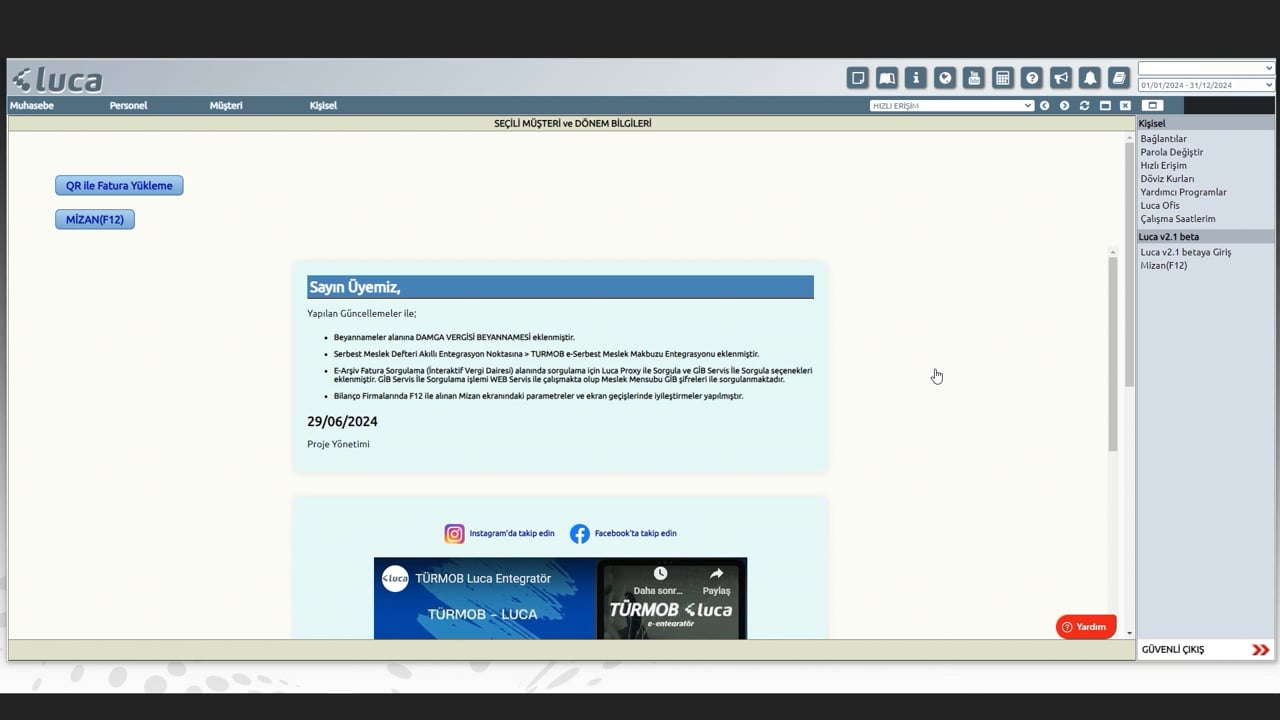The image size is (1280, 720).
Task: Open Yardımcı Programlar link
Action: point(1184,192)
